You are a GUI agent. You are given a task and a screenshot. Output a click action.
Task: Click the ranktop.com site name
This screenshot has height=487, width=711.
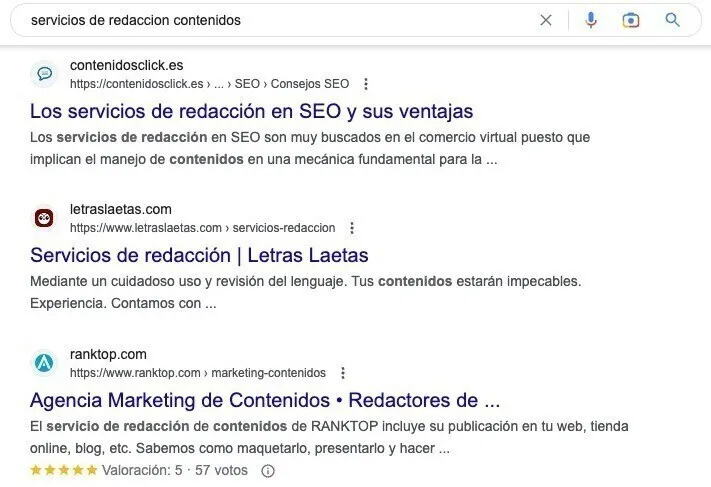pos(108,354)
